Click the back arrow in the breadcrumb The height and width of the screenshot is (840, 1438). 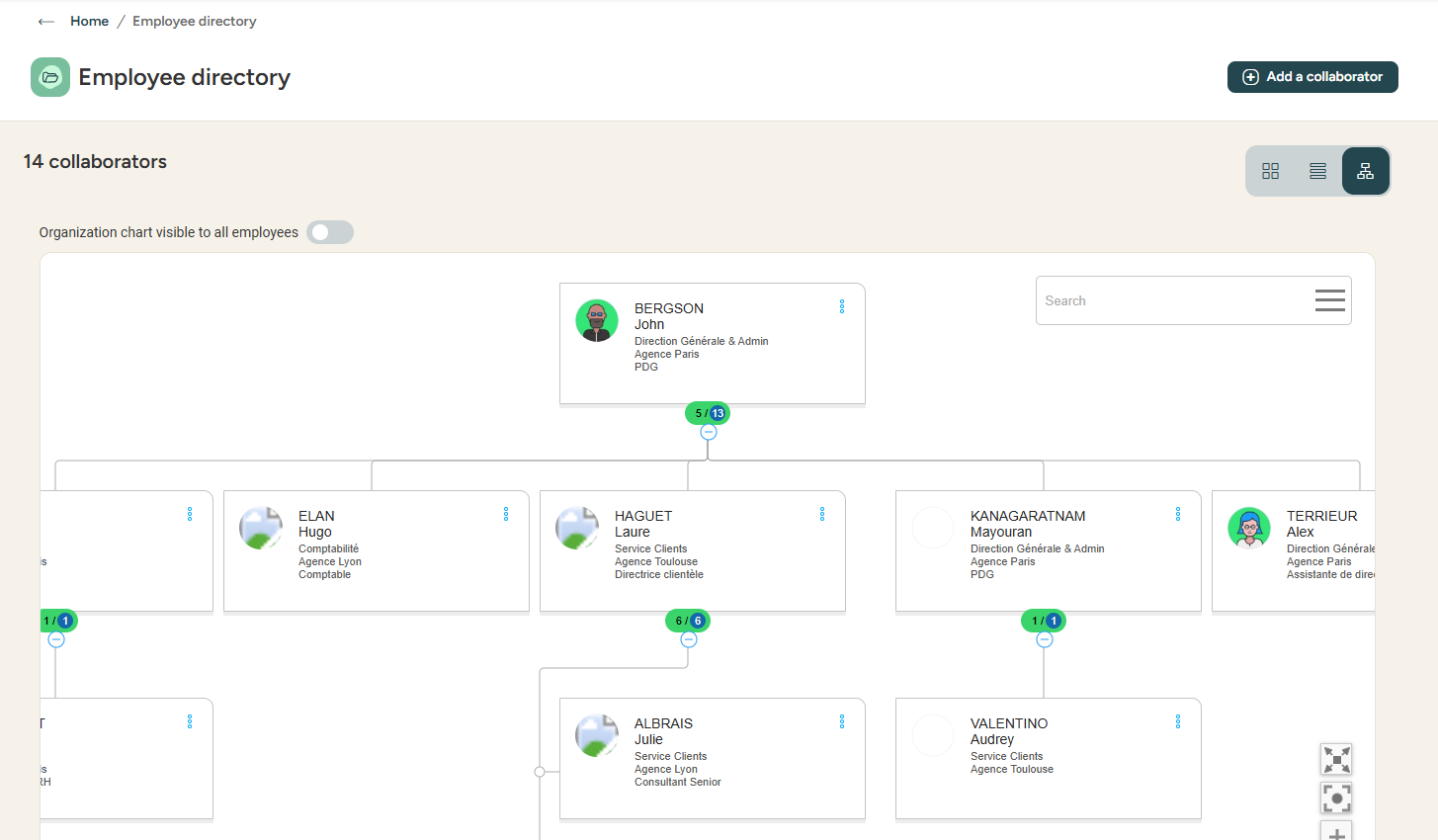point(45,22)
